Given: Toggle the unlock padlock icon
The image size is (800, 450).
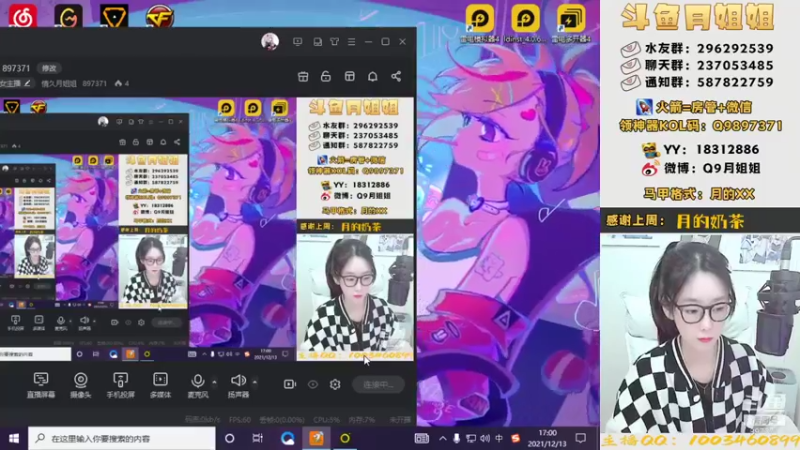Looking at the screenshot, I should (x=326, y=77).
